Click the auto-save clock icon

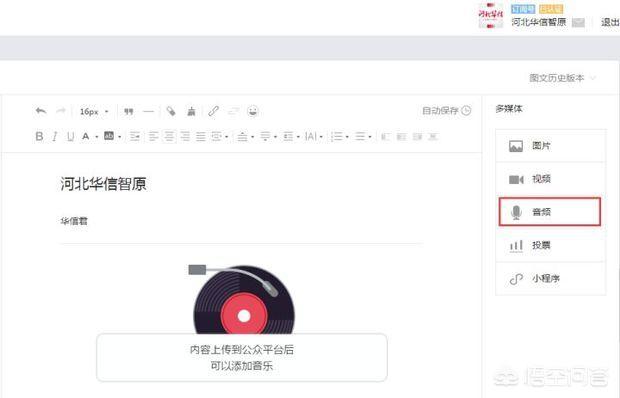pos(466,111)
